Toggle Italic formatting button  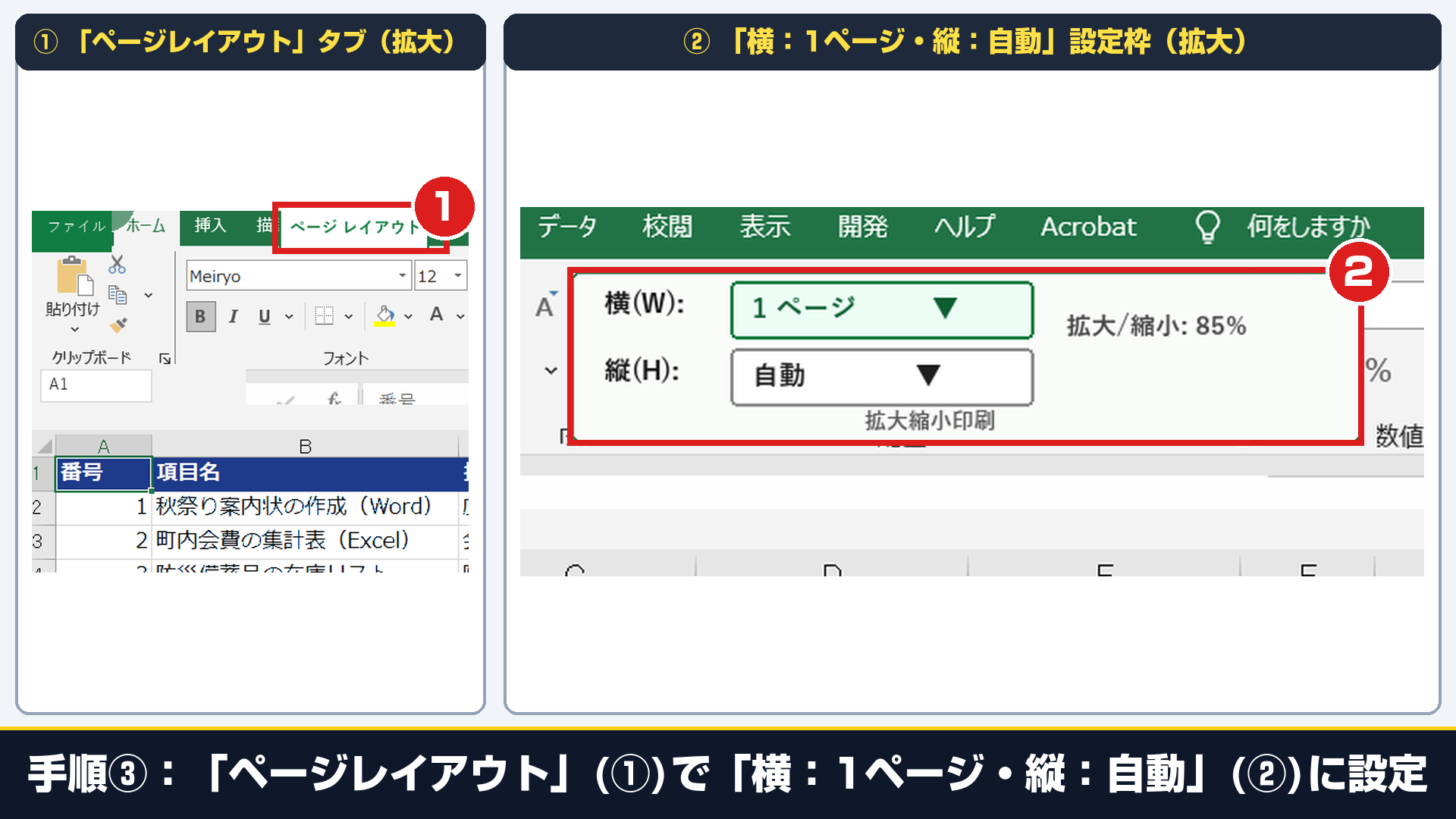click(x=234, y=316)
